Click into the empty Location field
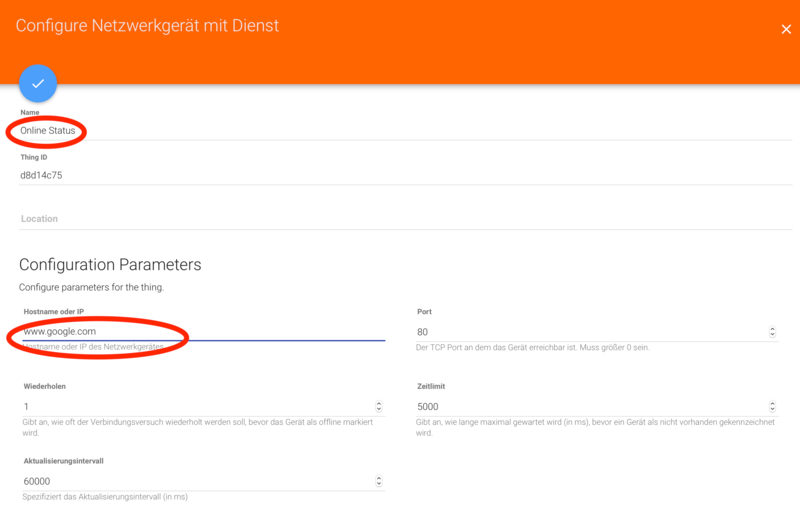800x511 pixels. pos(200,218)
